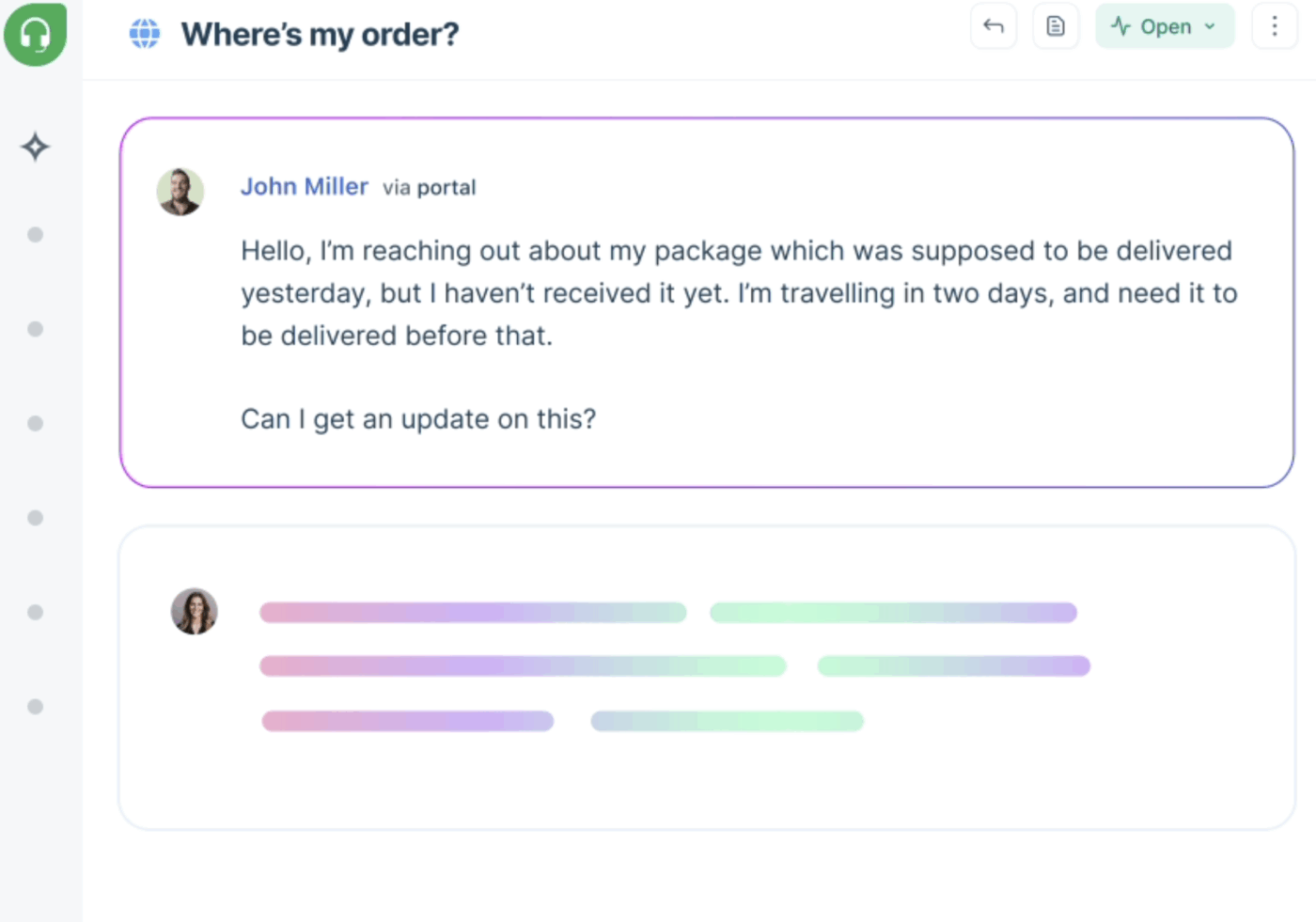Open the three-dot overflow menu icon
This screenshot has height=922, width=1316.
tap(1274, 26)
